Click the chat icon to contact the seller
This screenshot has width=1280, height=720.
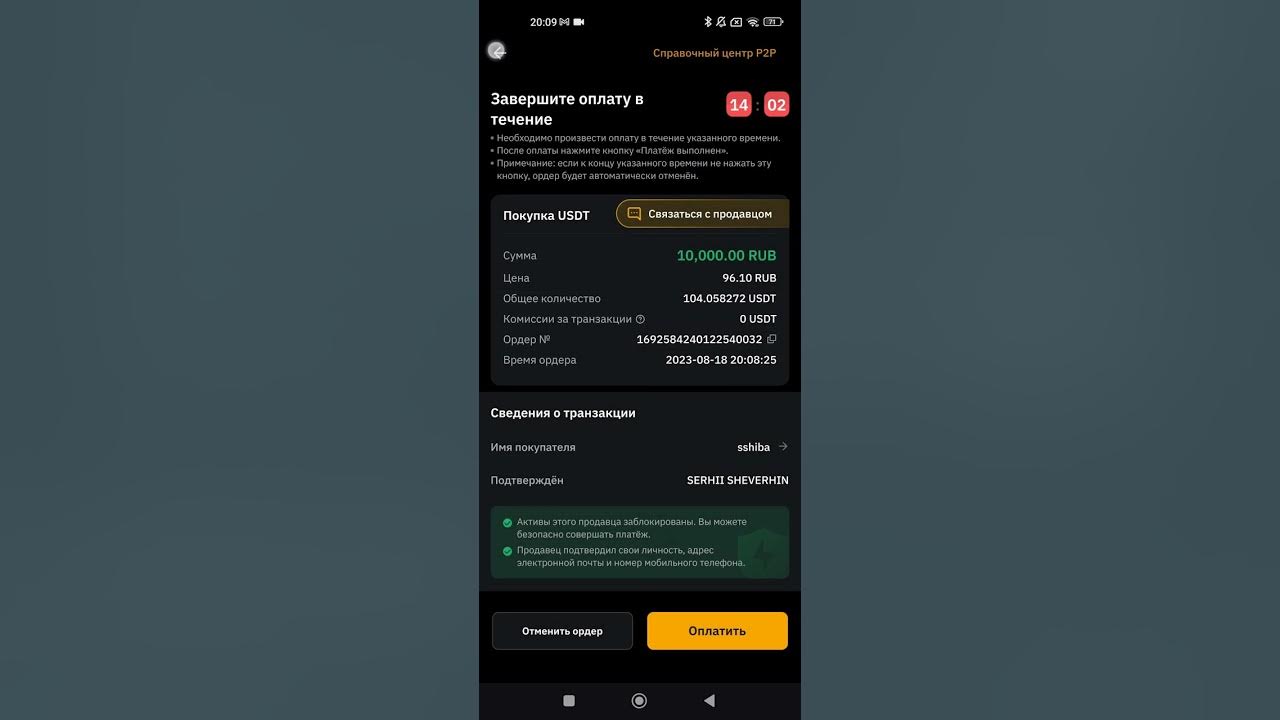pos(633,214)
